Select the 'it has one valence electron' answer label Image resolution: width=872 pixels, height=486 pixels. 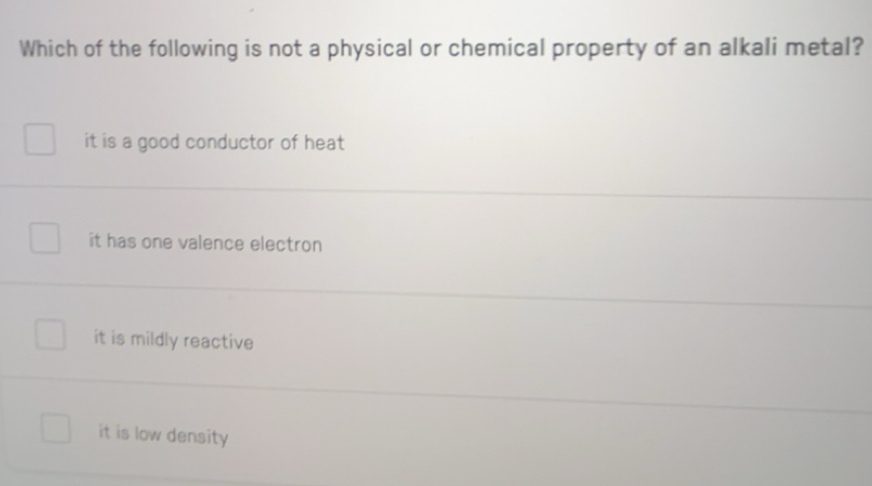coord(205,244)
